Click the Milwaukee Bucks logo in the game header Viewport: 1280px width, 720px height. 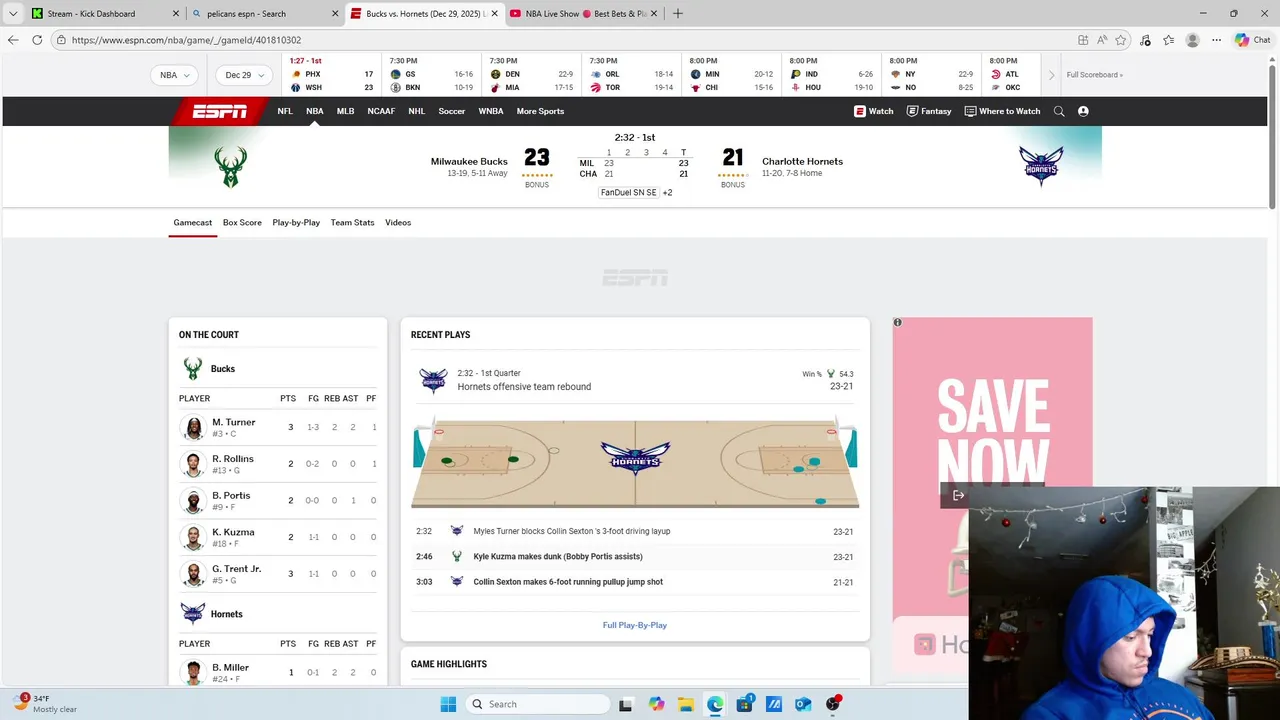click(x=230, y=167)
